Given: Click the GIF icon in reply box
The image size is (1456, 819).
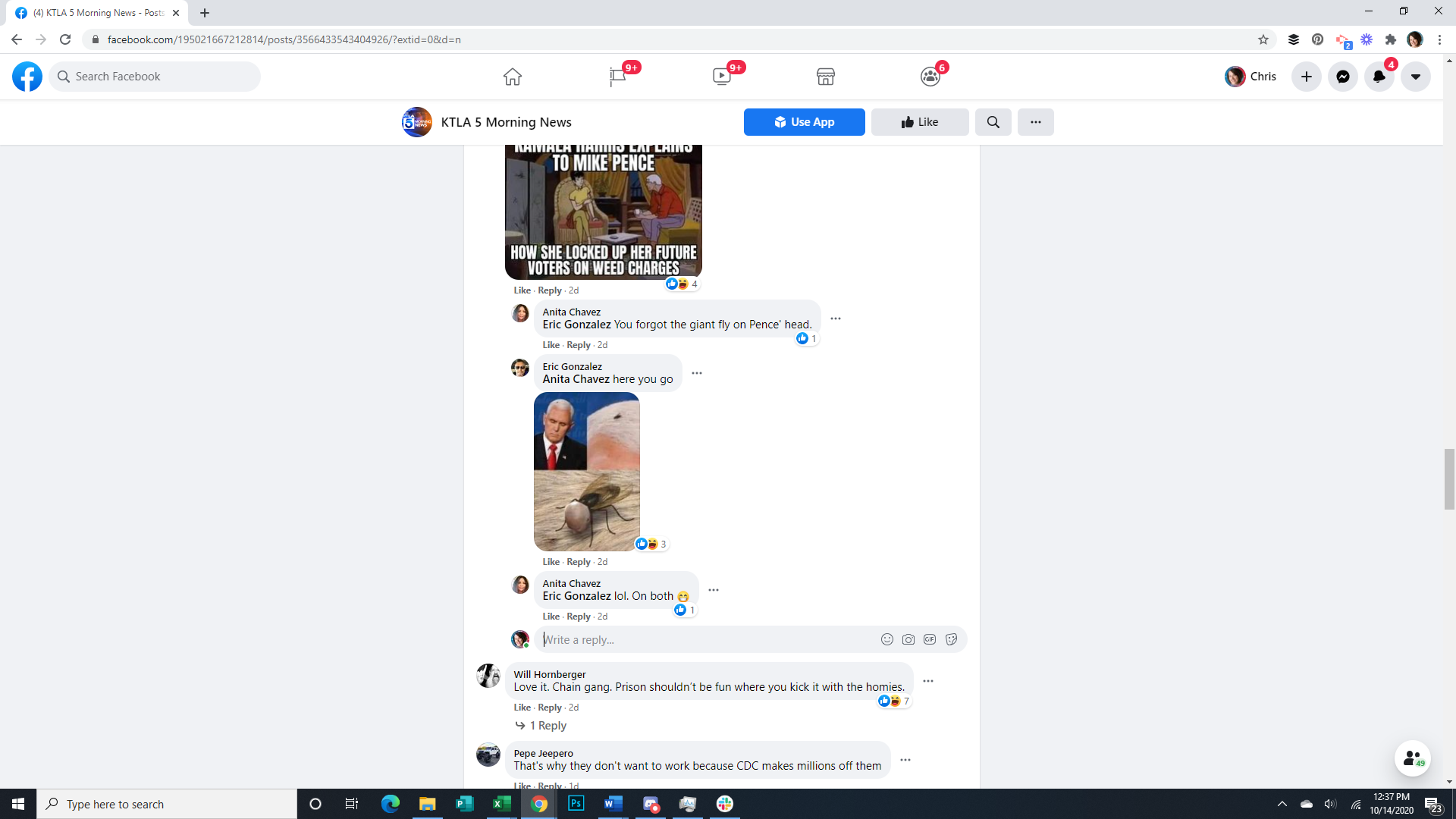Looking at the screenshot, I should click(930, 639).
